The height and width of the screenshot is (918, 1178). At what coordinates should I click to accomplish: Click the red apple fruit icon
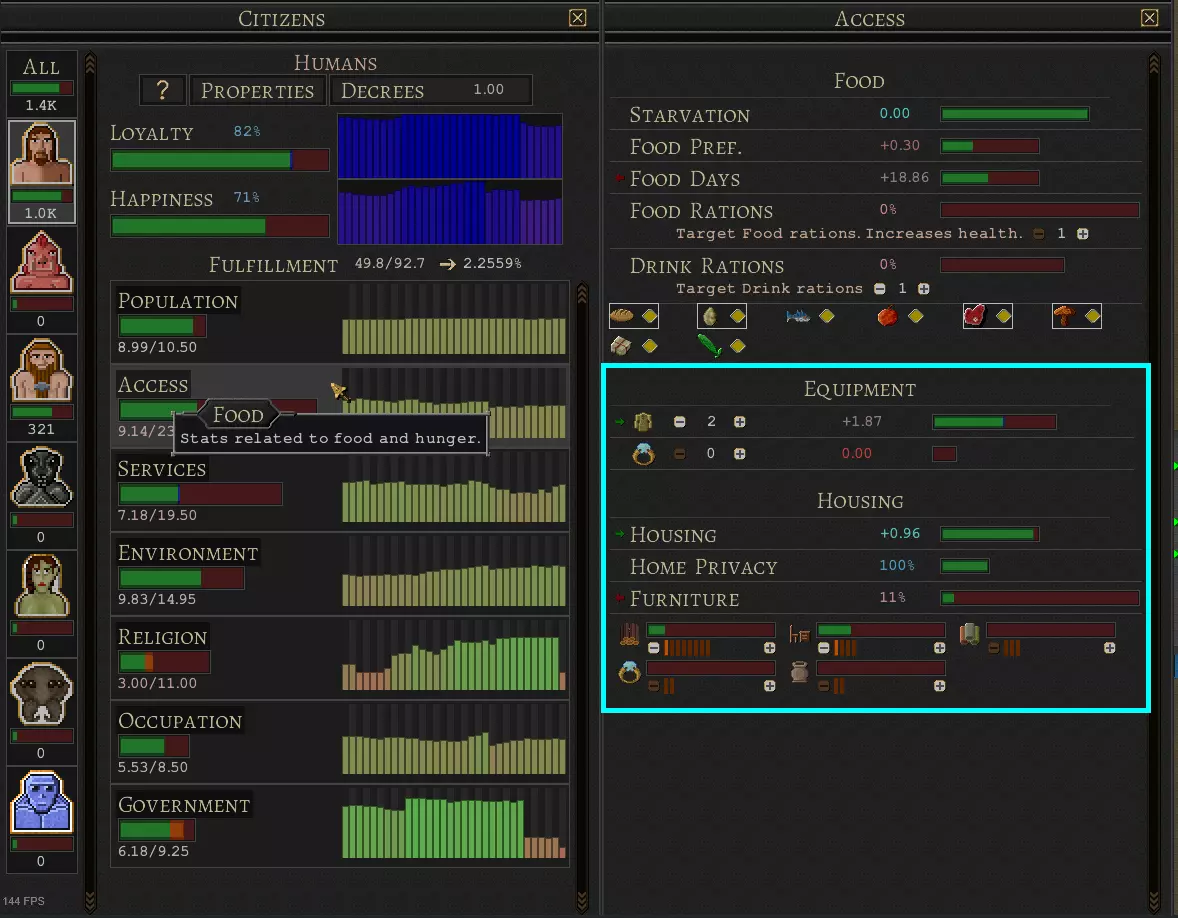pos(886,317)
